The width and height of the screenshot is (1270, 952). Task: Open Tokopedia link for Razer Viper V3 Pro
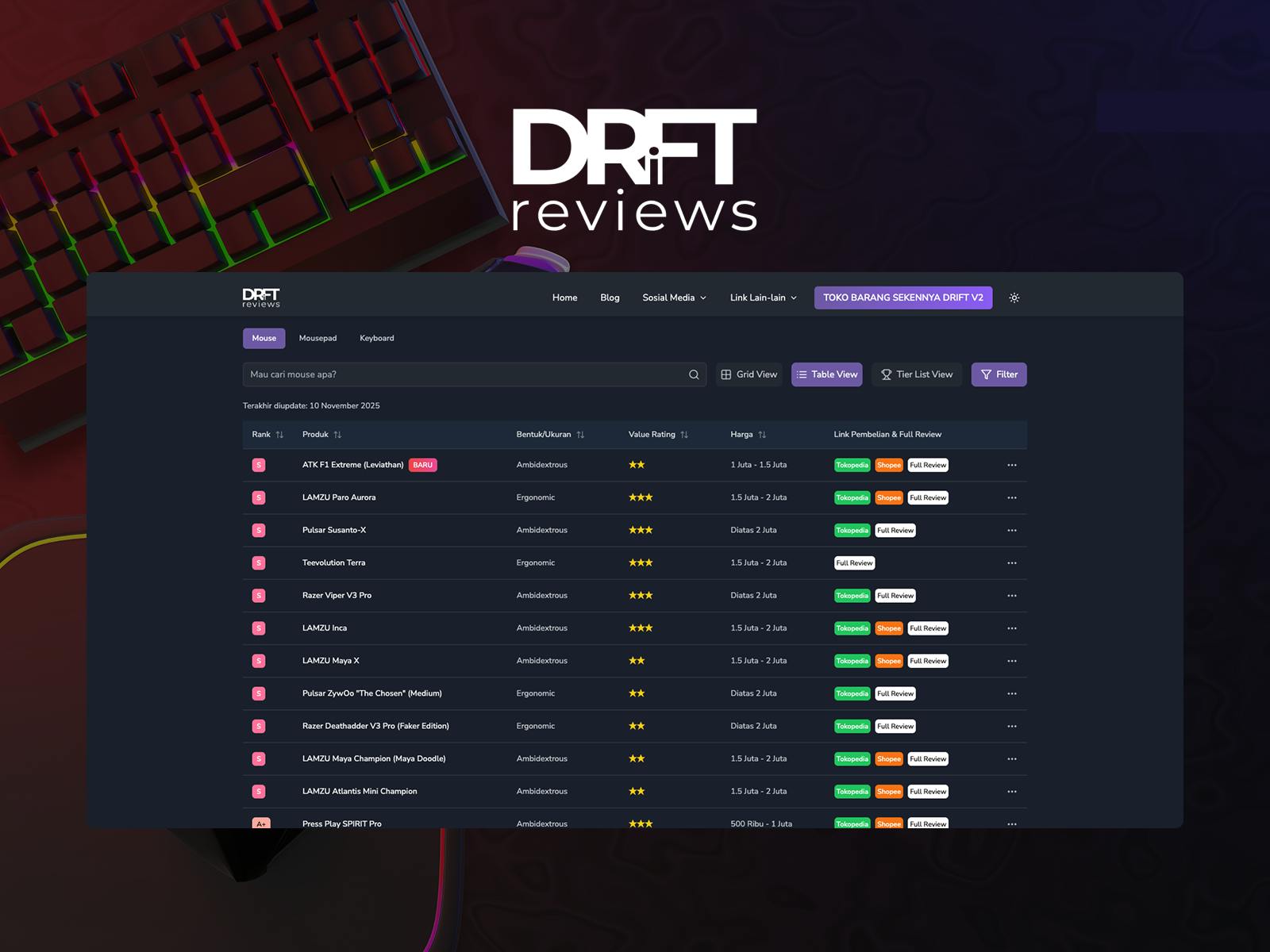852,595
